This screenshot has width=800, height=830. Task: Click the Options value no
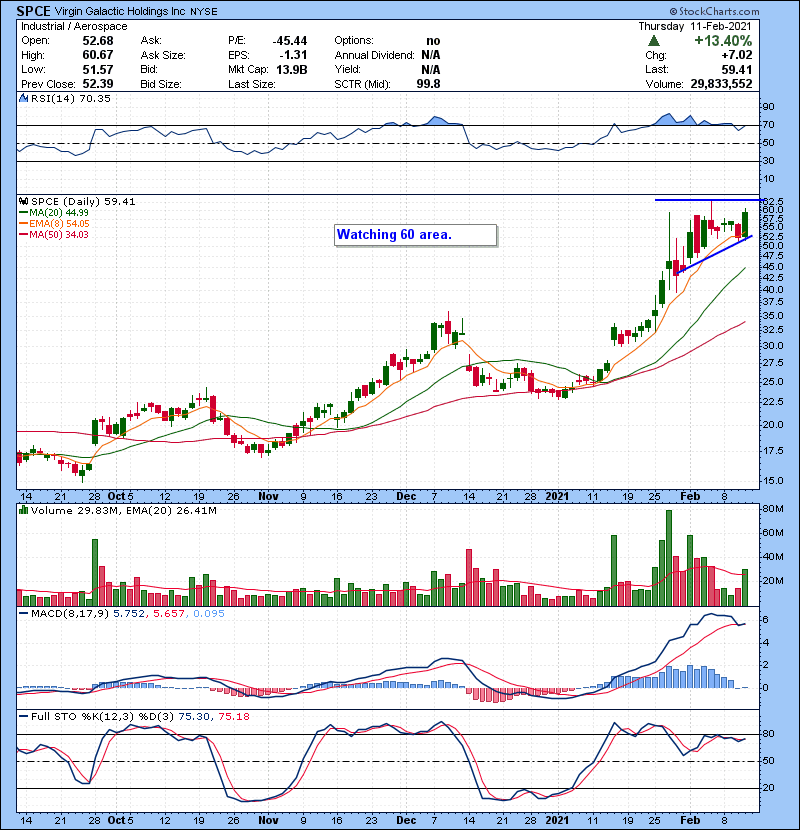[x=433, y=41]
